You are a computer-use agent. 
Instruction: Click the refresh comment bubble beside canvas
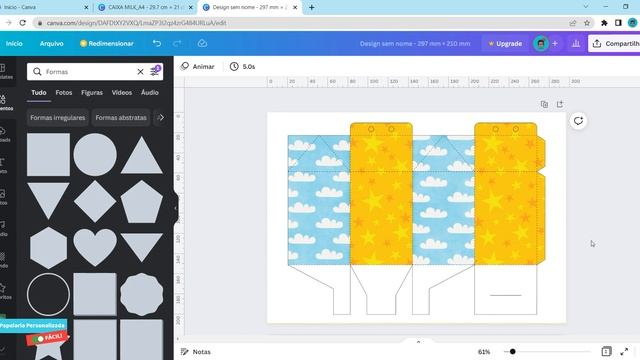[578, 121]
